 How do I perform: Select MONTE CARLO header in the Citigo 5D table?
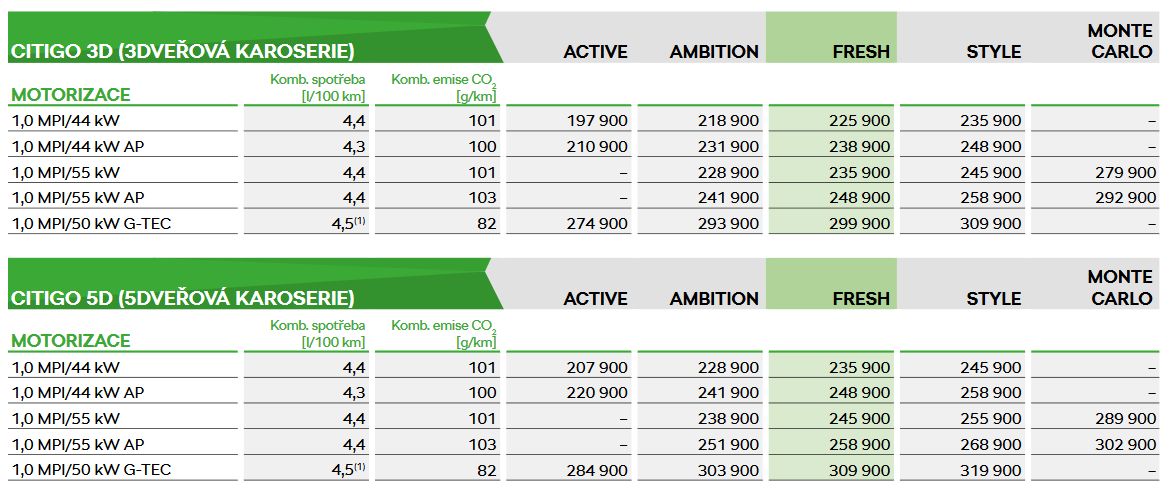coord(1121,289)
